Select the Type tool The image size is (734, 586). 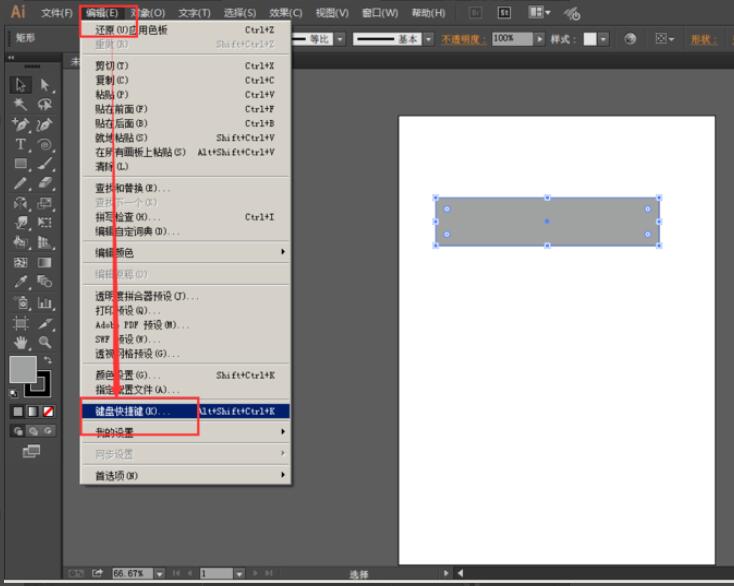coord(20,144)
